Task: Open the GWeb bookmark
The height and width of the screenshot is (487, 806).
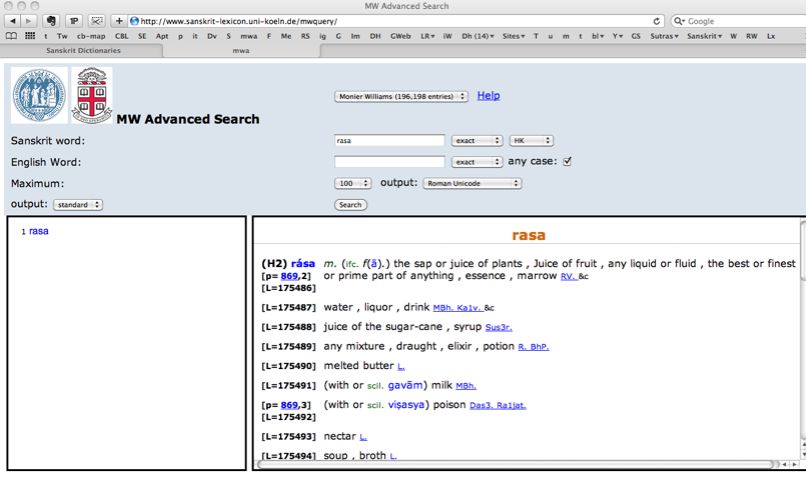Action: [400, 36]
